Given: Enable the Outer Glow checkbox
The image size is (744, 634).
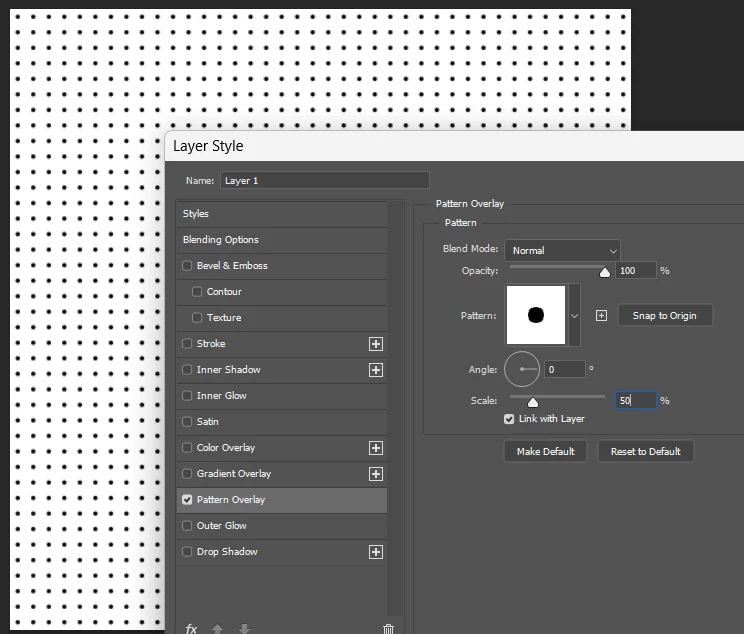Looking at the screenshot, I should click(187, 526).
